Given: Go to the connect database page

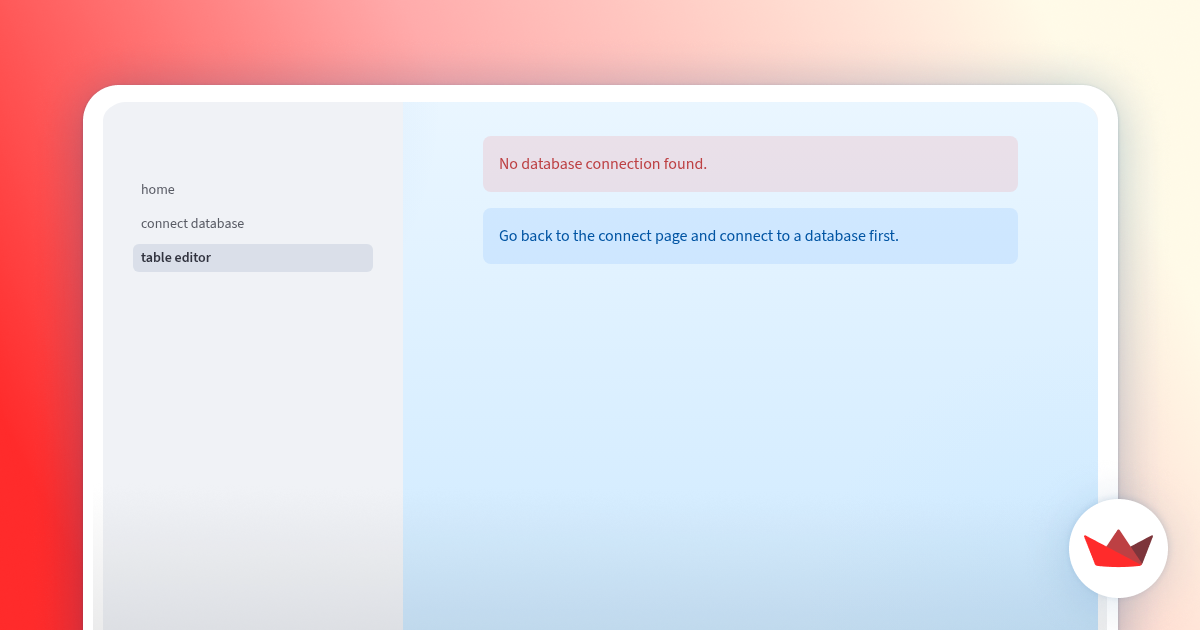Looking at the screenshot, I should pyautogui.click(x=252, y=224).
